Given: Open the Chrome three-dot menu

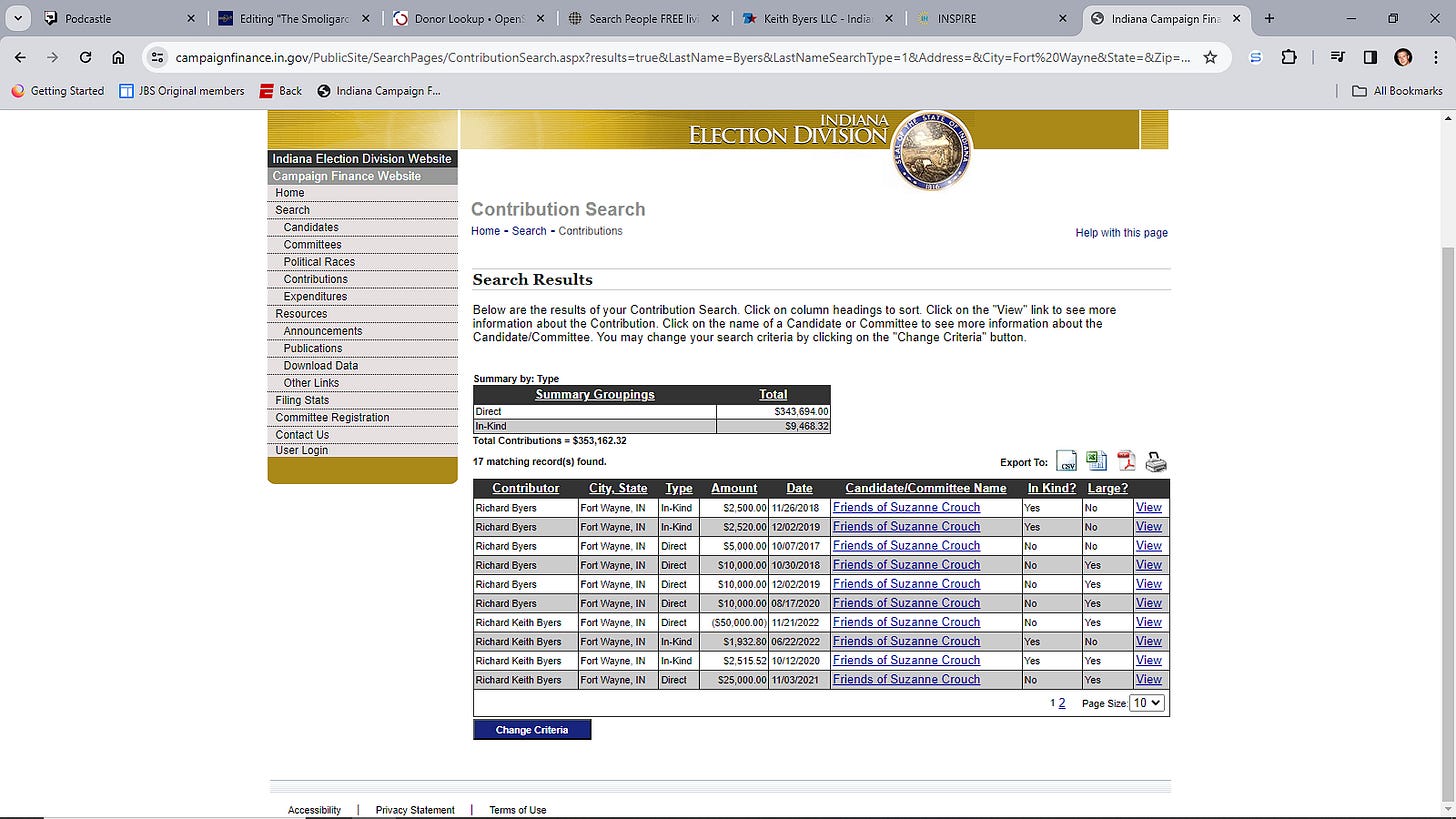Looking at the screenshot, I should [x=1435, y=57].
